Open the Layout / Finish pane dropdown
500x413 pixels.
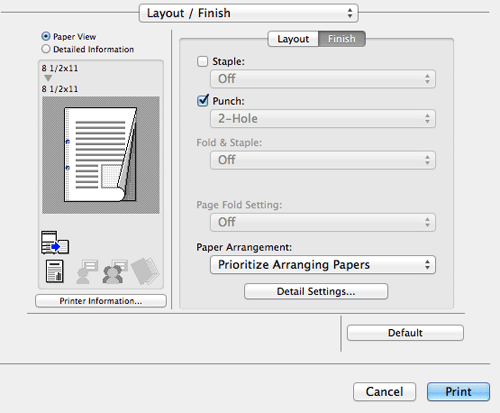tap(249, 13)
